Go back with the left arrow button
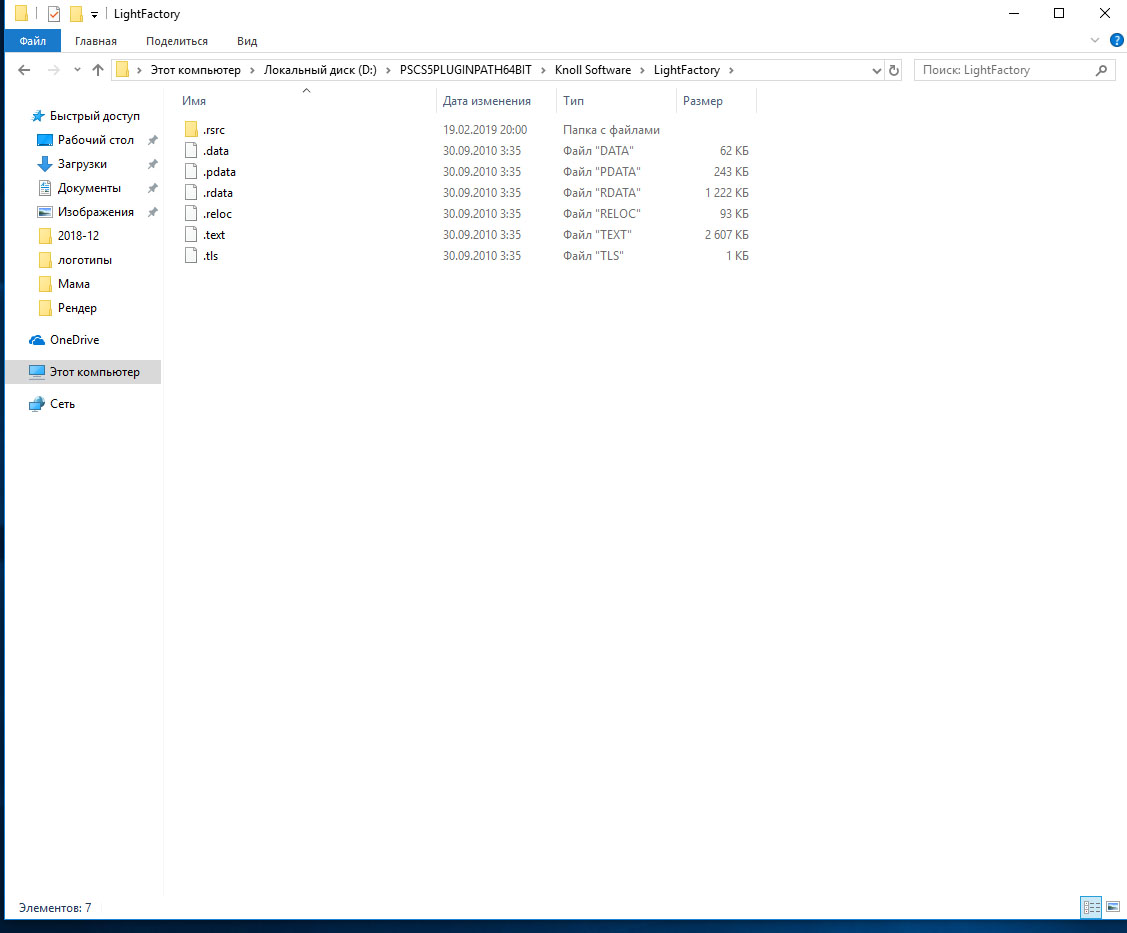The width and height of the screenshot is (1127, 933). [24, 70]
